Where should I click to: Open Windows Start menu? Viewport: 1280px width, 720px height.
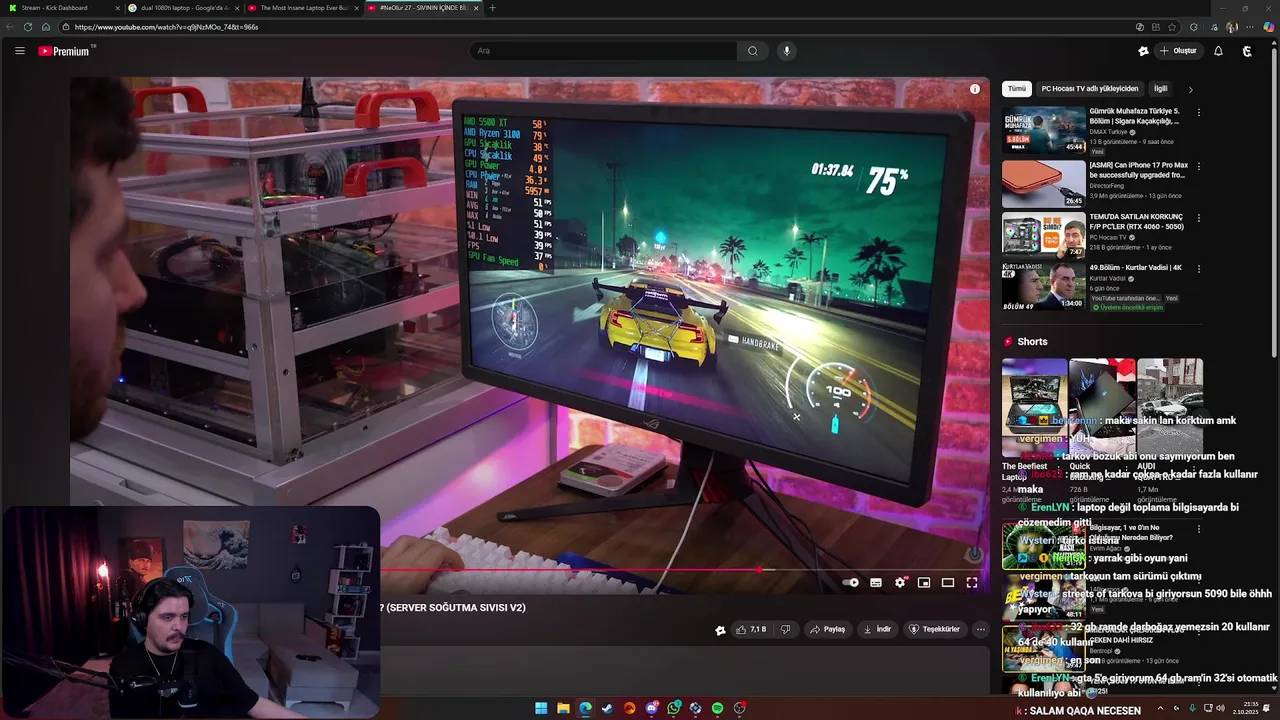[541, 708]
